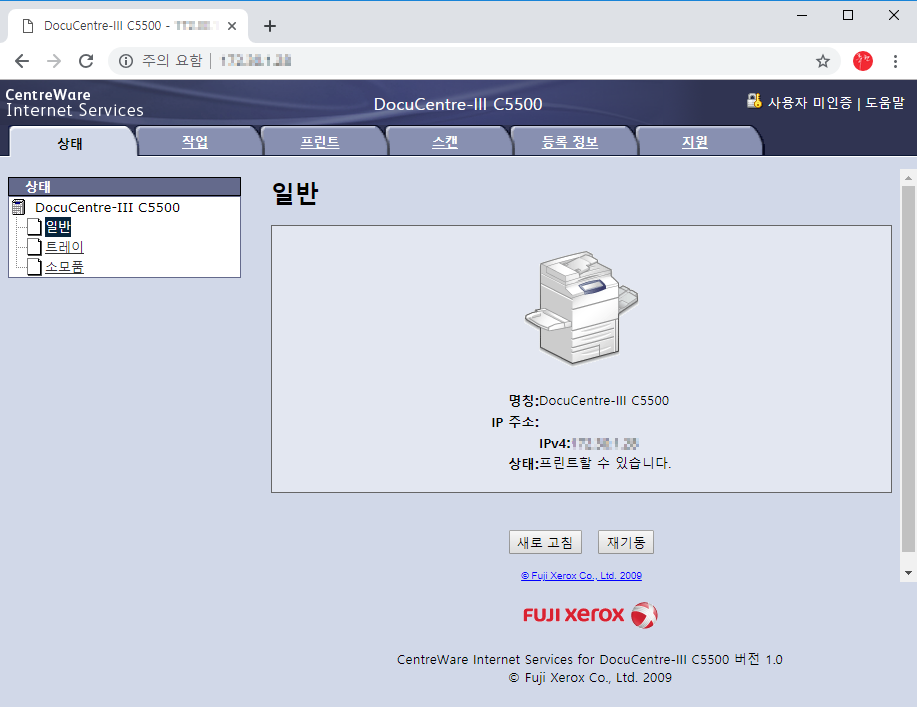Open the 스캔 tab
This screenshot has height=707, width=917.
(x=445, y=142)
